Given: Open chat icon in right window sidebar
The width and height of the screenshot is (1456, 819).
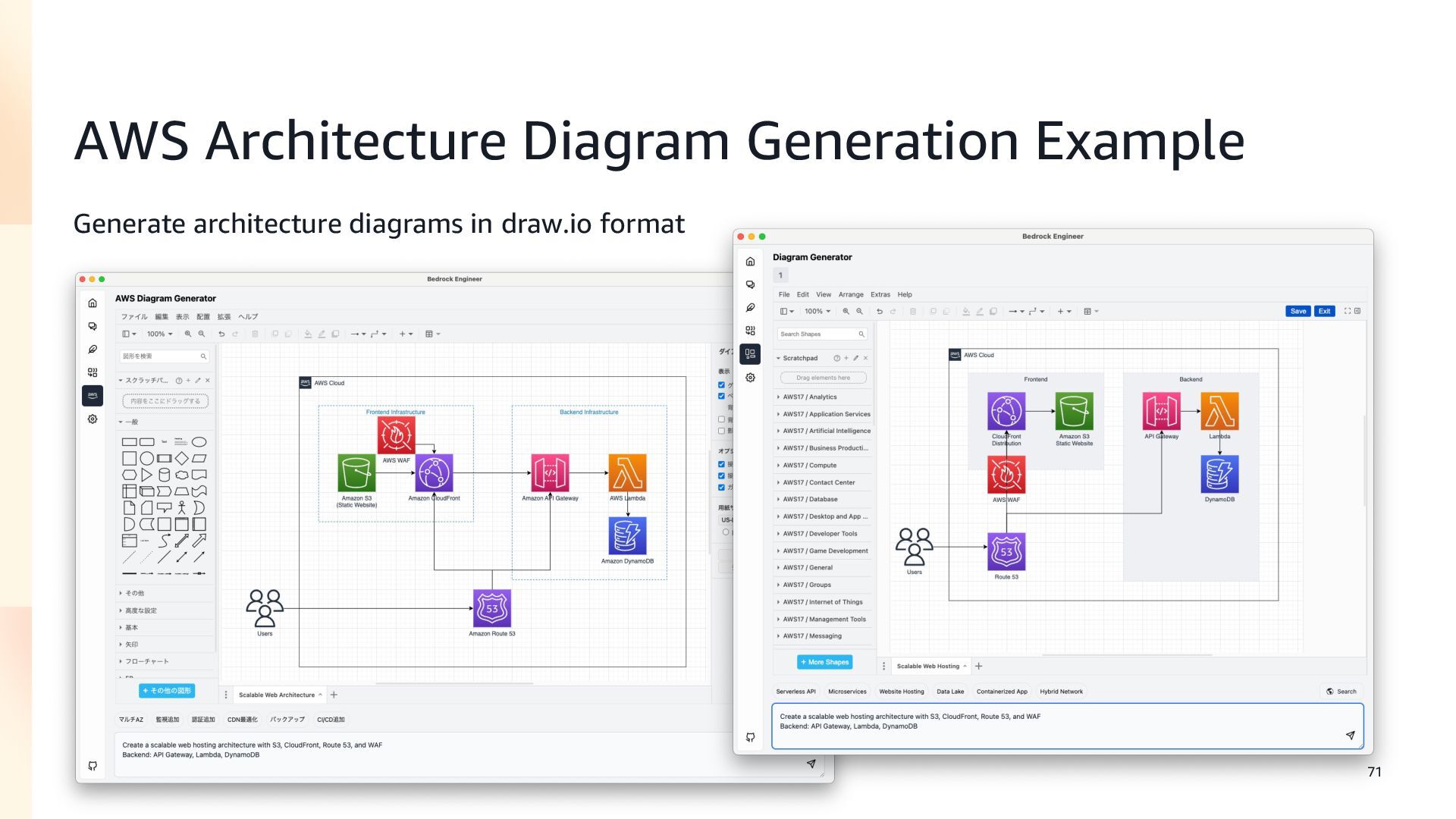Looking at the screenshot, I should click(750, 284).
